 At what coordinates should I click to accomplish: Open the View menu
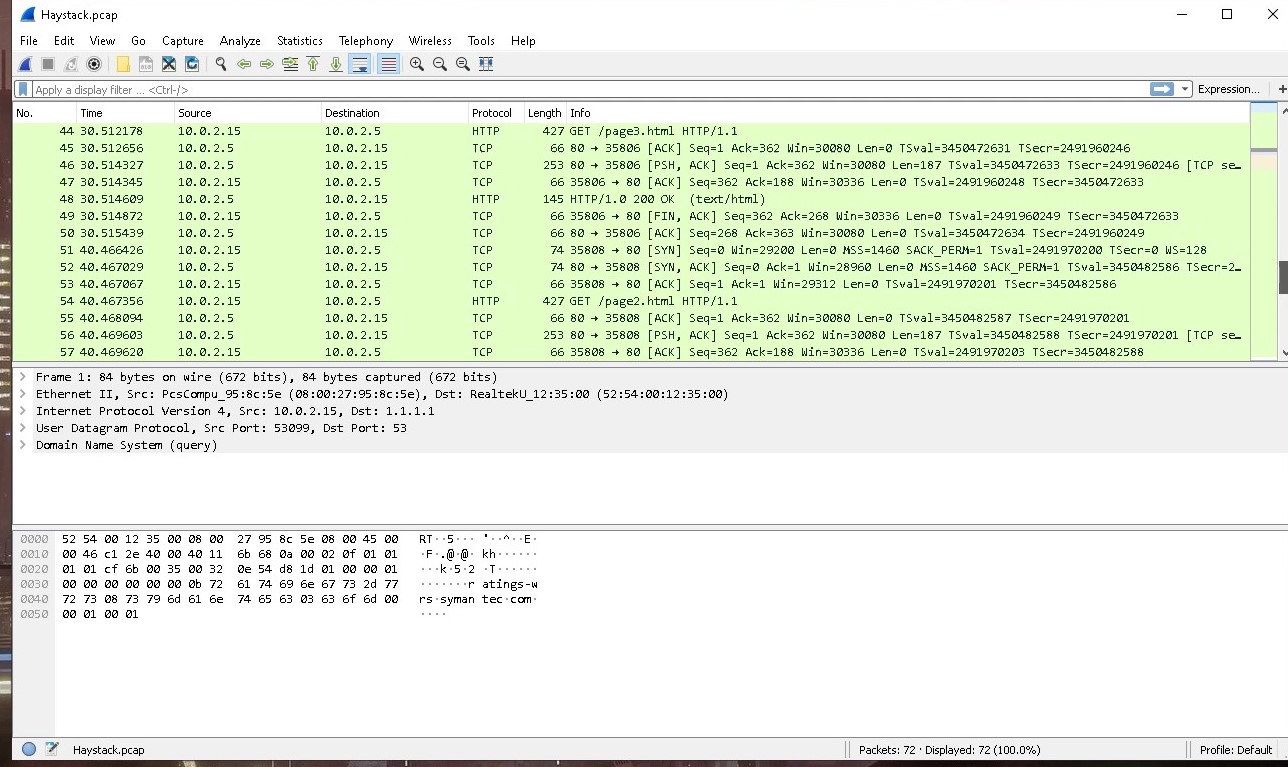[x=102, y=41]
